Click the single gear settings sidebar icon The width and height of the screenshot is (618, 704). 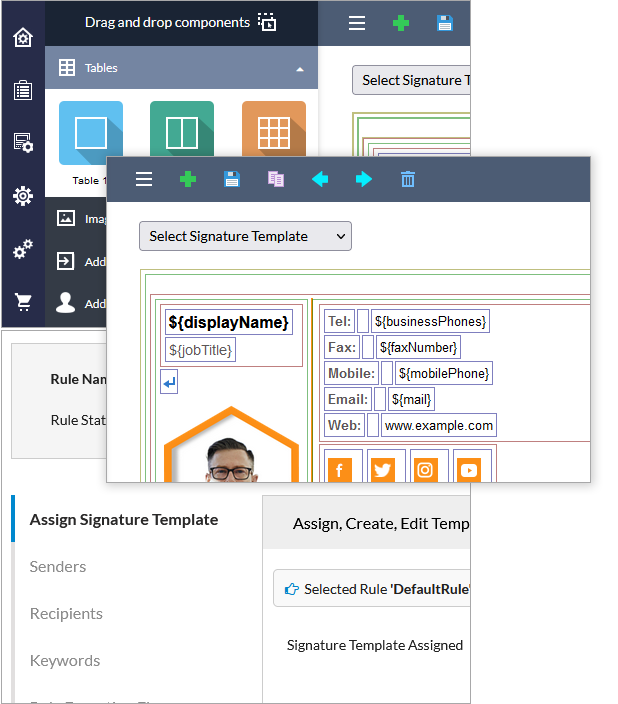coord(22,196)
